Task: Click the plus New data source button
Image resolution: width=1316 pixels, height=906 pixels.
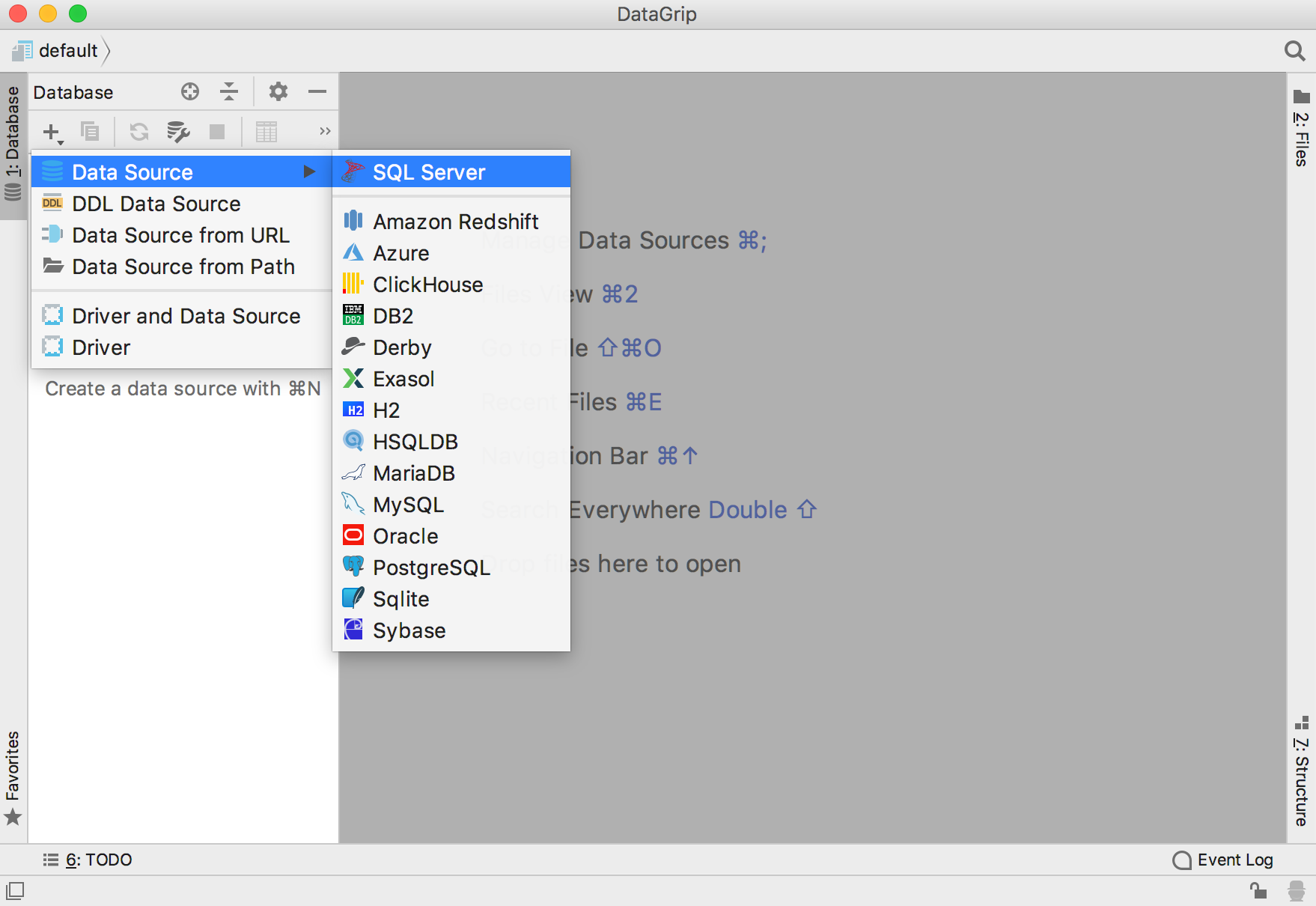Action: click(52, 133)
